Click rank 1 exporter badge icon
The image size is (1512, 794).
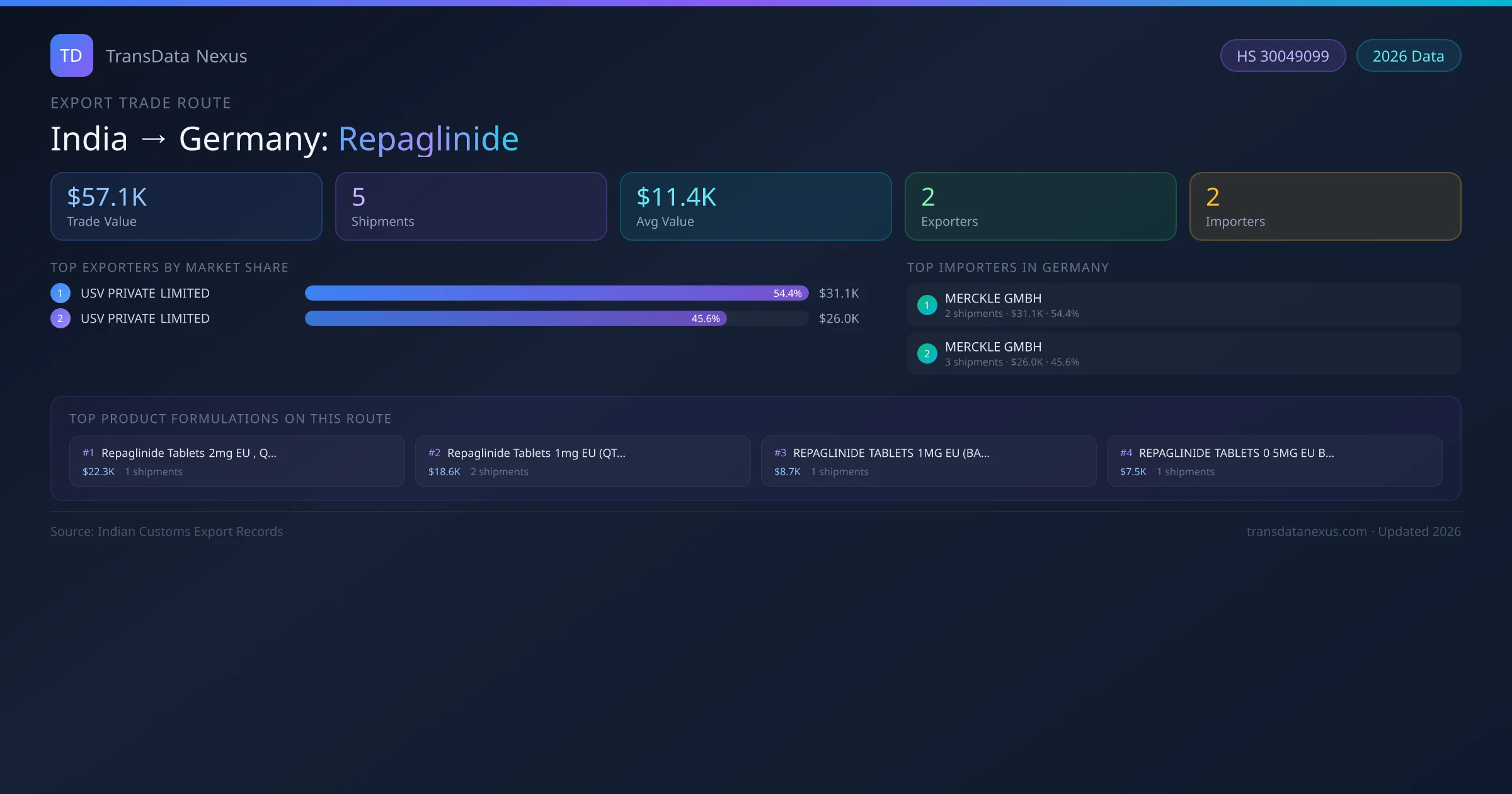pyautogui.click(x=60, y=293)
